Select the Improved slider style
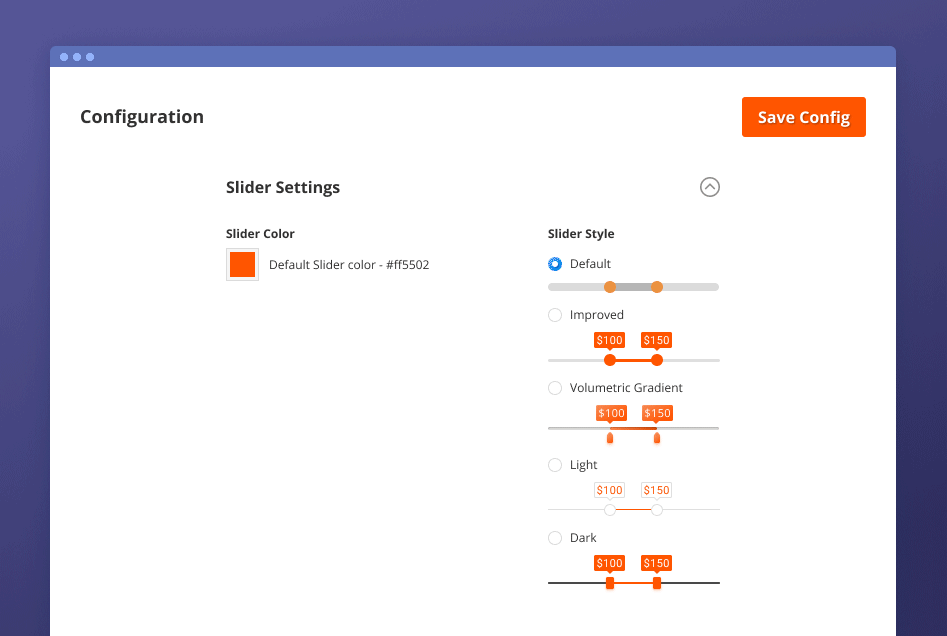Image resolution: width=947 pixels, height=636 pixels. pos(555,315)
